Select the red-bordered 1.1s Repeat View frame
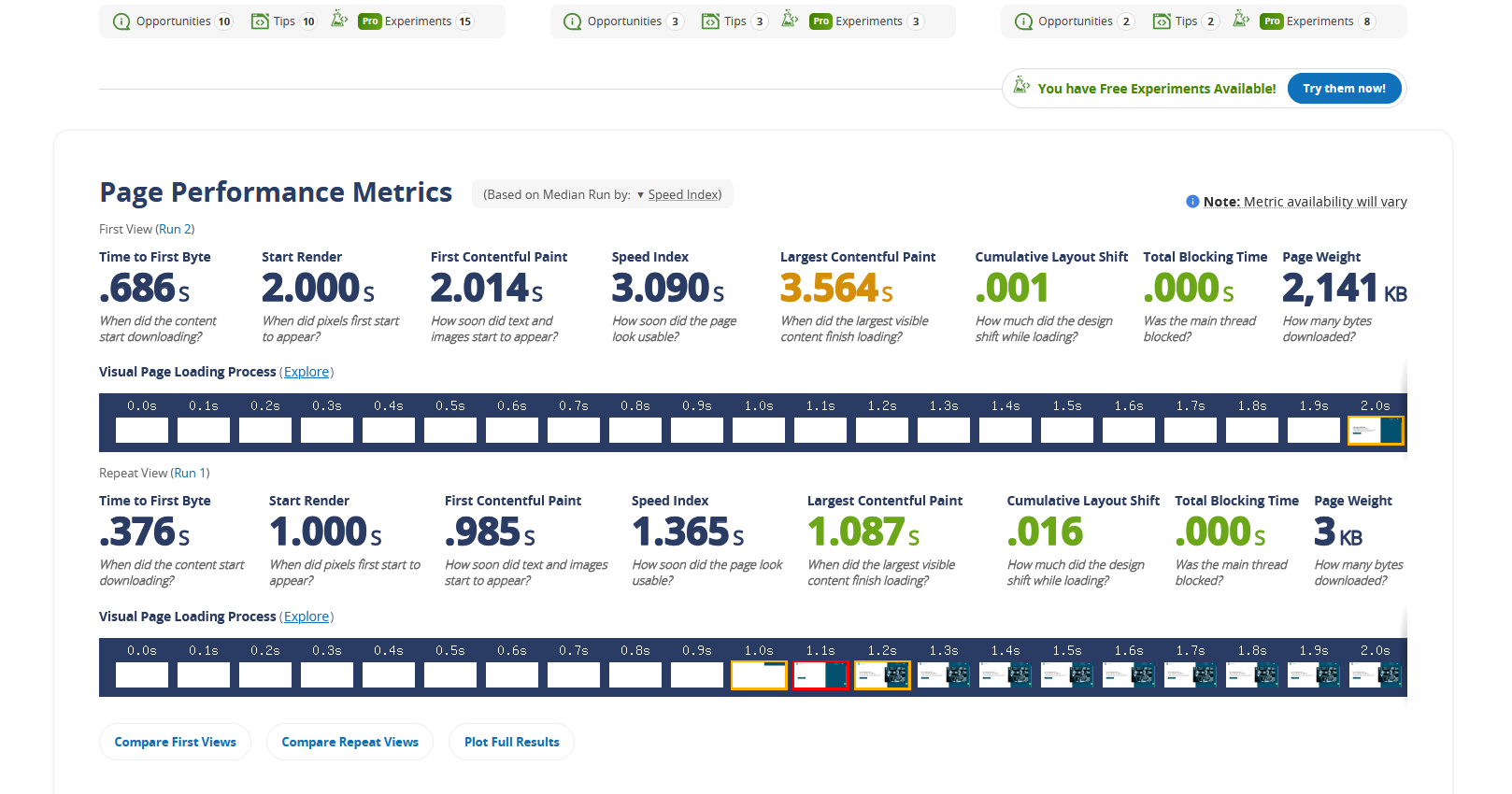Viewport: 1512px width, 794px height. [x=820, y=674]
